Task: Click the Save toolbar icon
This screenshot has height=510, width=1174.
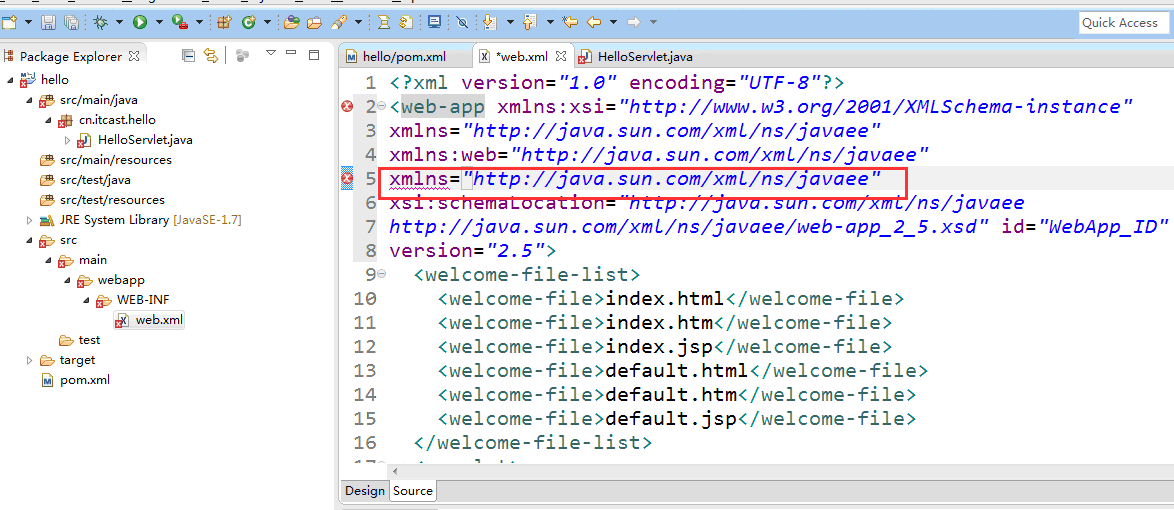Action: point(49,22)
